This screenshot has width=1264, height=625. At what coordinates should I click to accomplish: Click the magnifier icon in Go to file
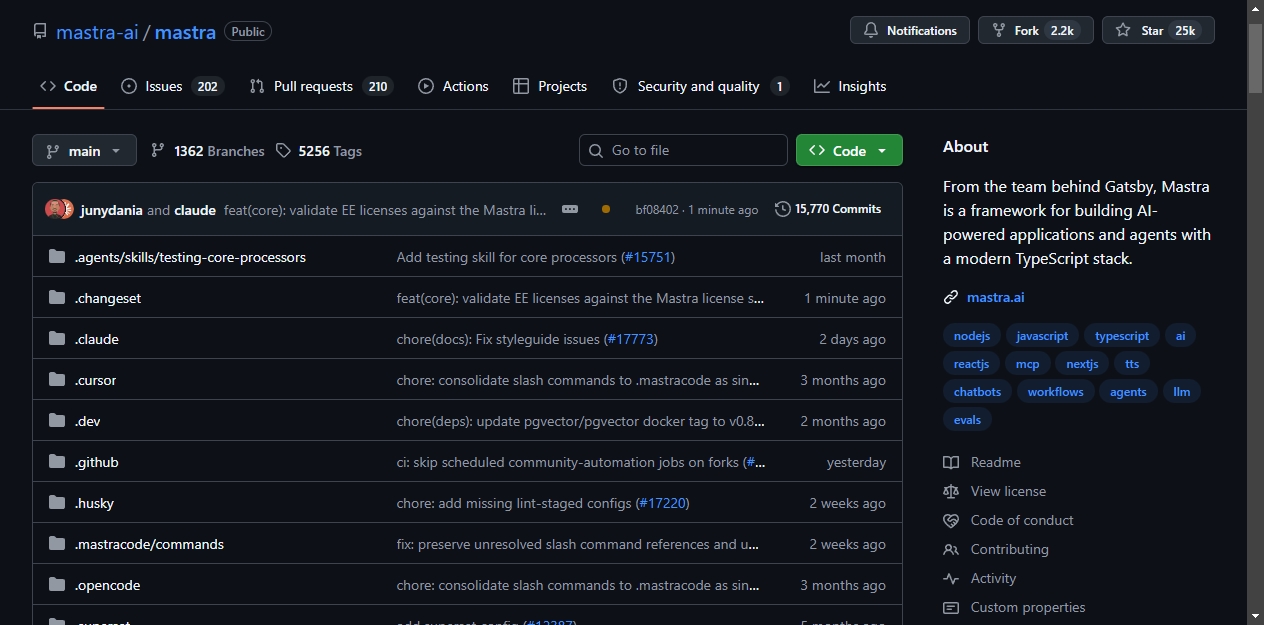[597, 151]
